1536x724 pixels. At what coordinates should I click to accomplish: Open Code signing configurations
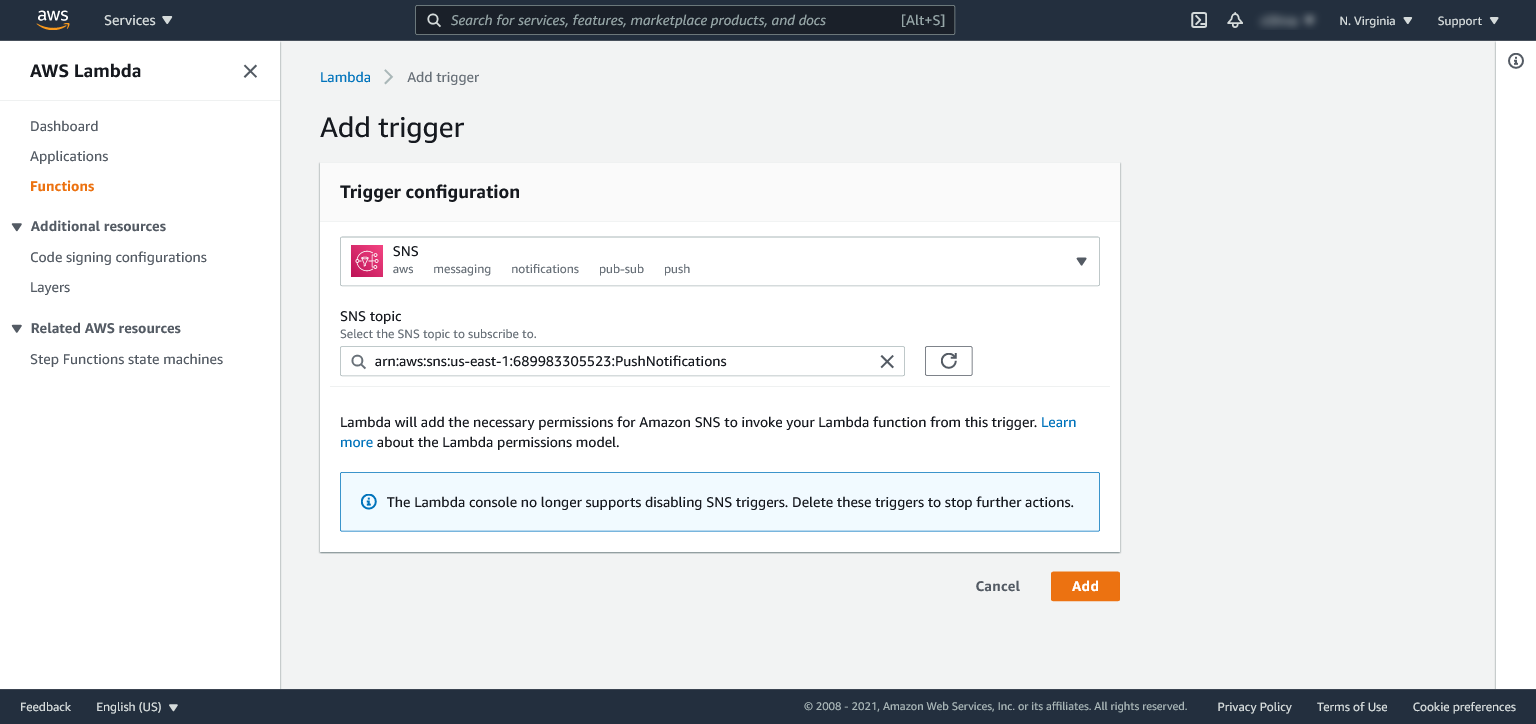point(118,257)
